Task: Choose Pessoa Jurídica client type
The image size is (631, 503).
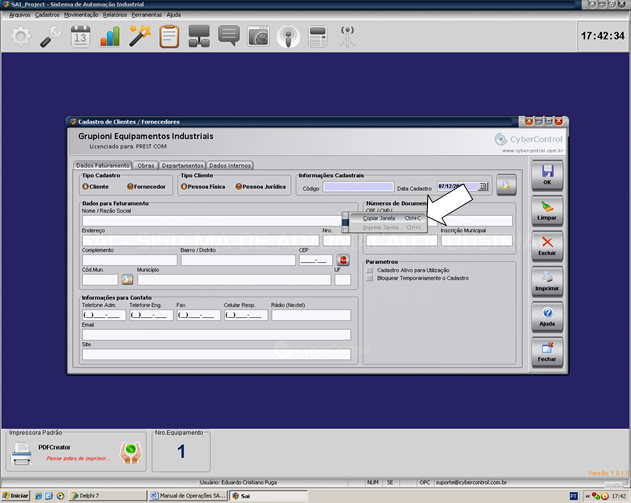Action: 239,186
